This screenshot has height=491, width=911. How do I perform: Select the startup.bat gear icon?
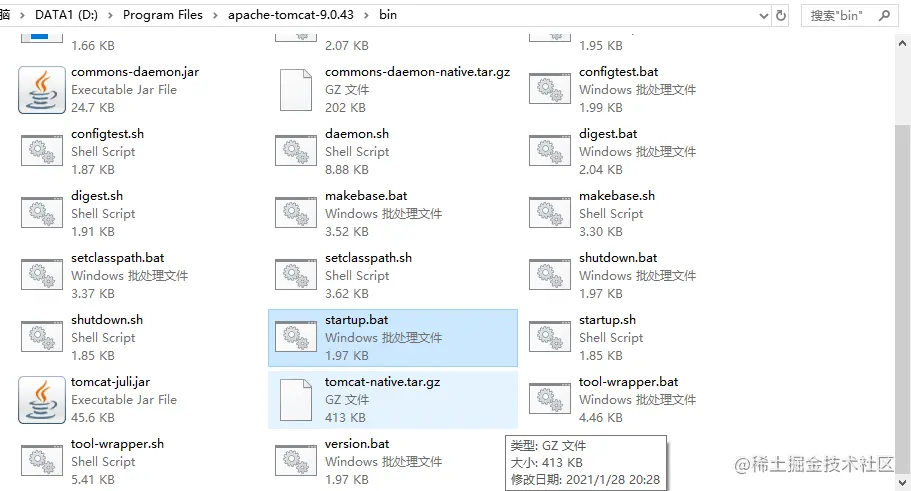click(296, 337)
